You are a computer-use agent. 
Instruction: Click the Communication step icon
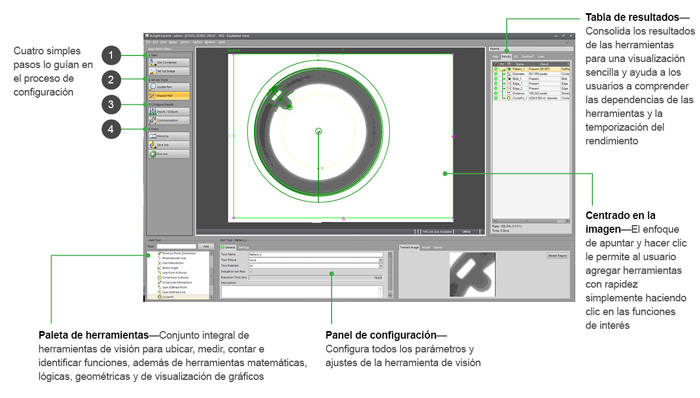(x=153, y=120)
